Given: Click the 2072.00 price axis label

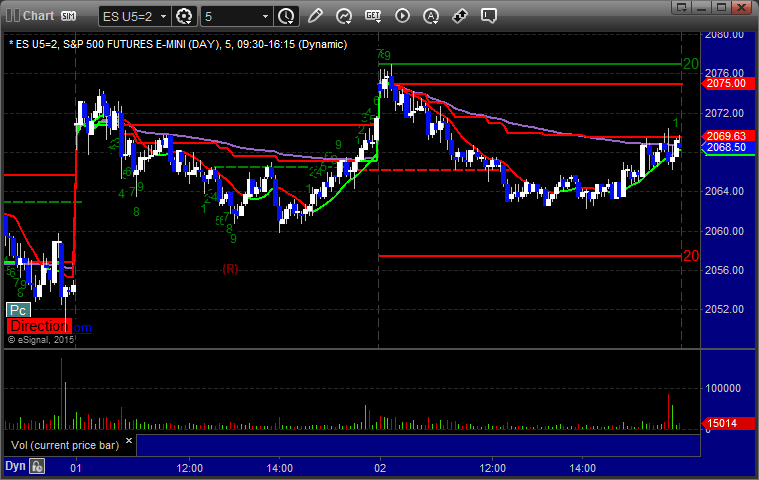Looking at the screenshot, I should (x=724, y=113).
